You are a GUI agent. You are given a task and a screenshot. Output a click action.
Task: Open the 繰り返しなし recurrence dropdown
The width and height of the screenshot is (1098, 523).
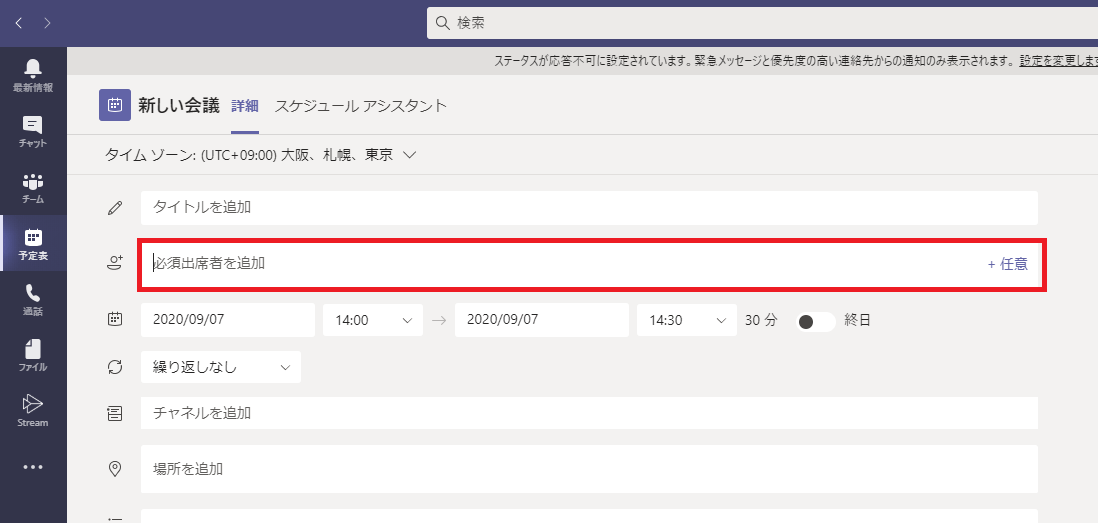221,367
